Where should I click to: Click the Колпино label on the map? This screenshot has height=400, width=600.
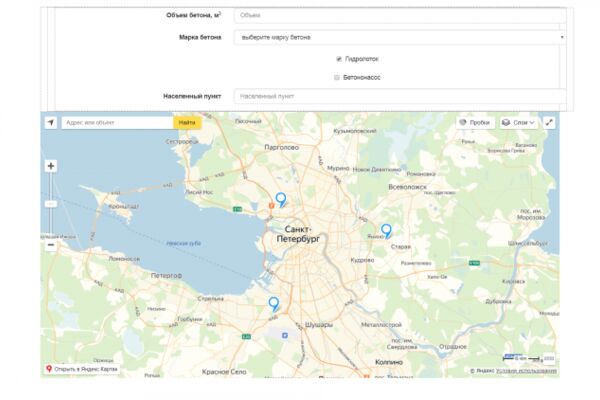point(389,362)
